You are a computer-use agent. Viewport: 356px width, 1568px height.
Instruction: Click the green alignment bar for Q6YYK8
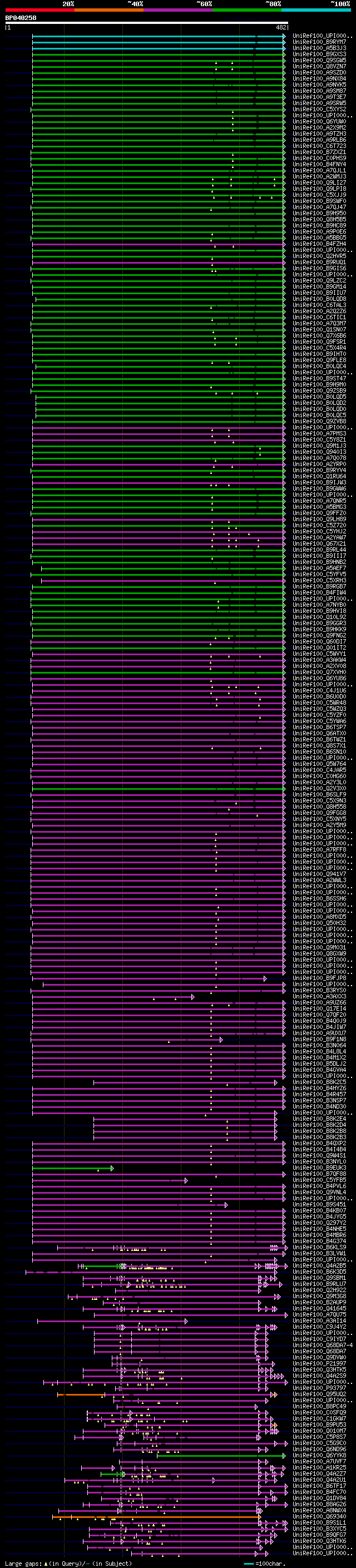point(221,1456)
